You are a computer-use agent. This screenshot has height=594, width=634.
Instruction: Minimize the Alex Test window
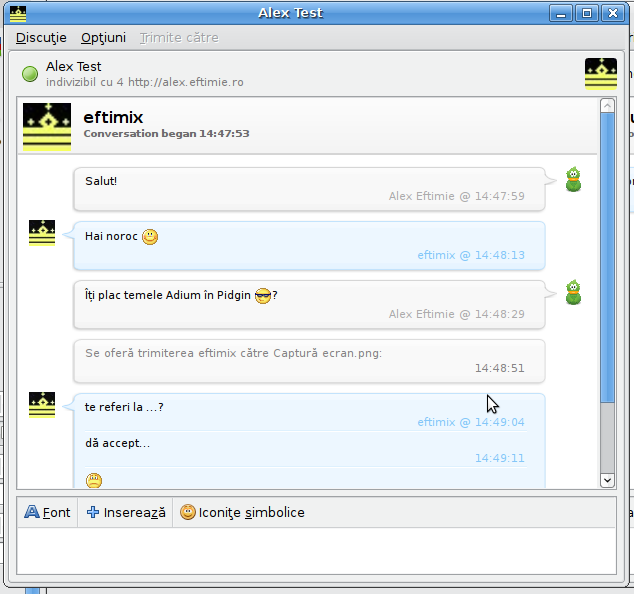[561, 13]
